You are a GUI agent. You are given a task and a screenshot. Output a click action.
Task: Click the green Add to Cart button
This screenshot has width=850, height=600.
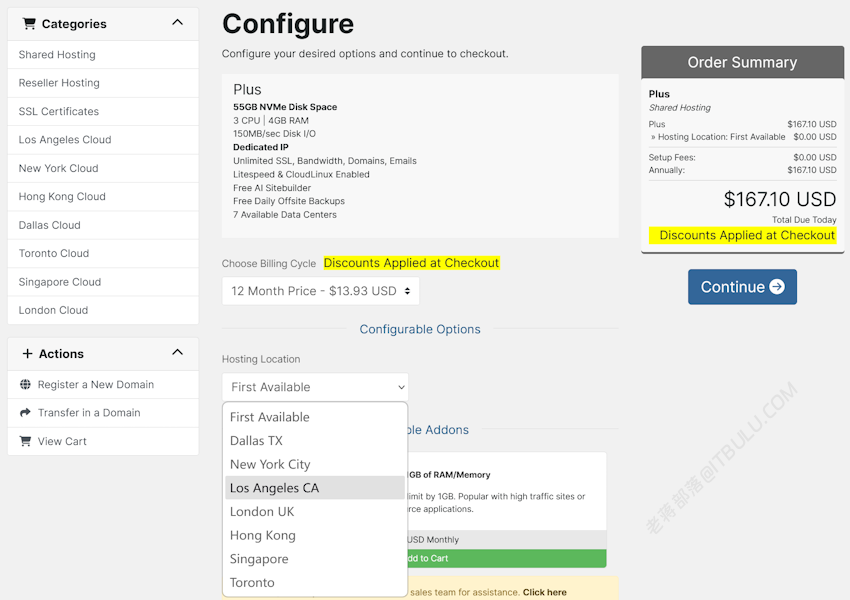click(506, 558)
